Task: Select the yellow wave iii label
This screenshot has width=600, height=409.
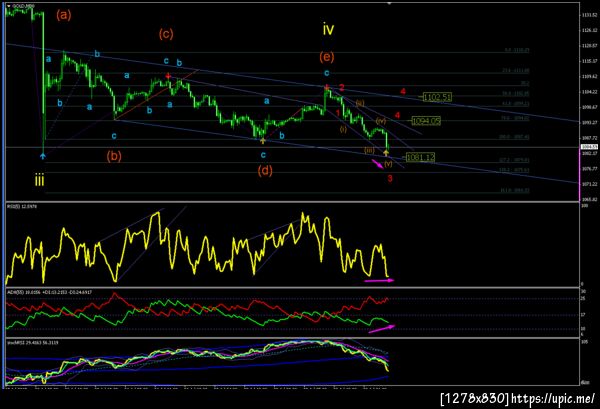Action: point(39,180)
